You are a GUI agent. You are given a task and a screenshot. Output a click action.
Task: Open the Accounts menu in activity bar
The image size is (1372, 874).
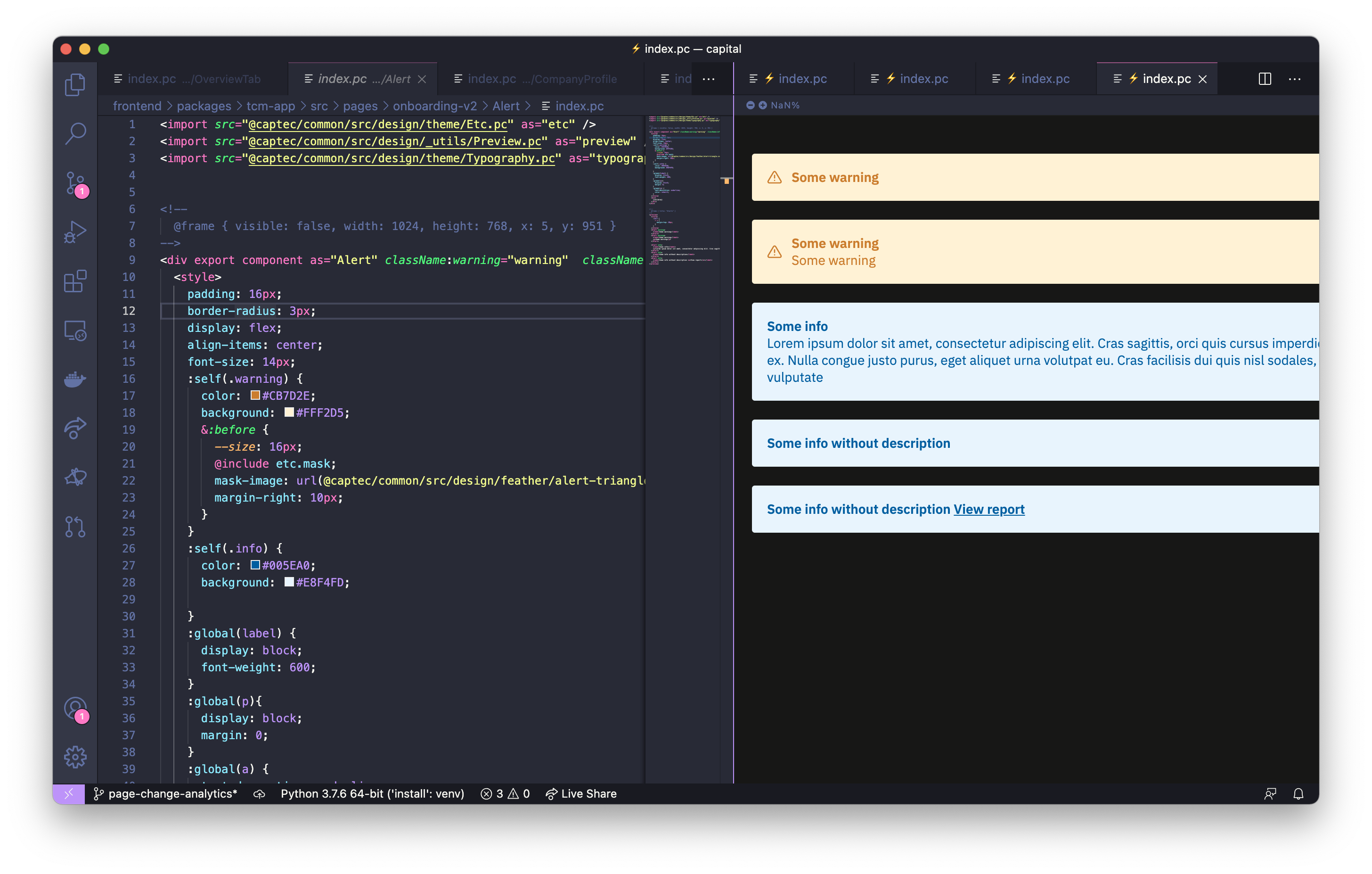[x=74, y=709]
